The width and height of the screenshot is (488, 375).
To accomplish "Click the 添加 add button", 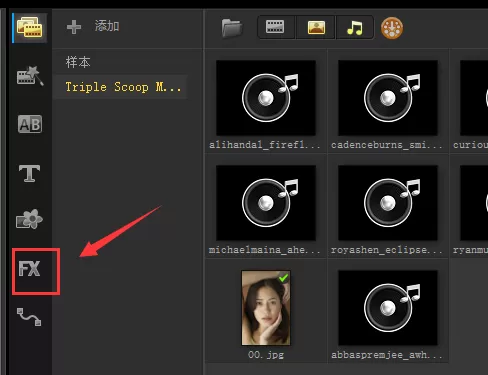I will [x=107, y=26].
